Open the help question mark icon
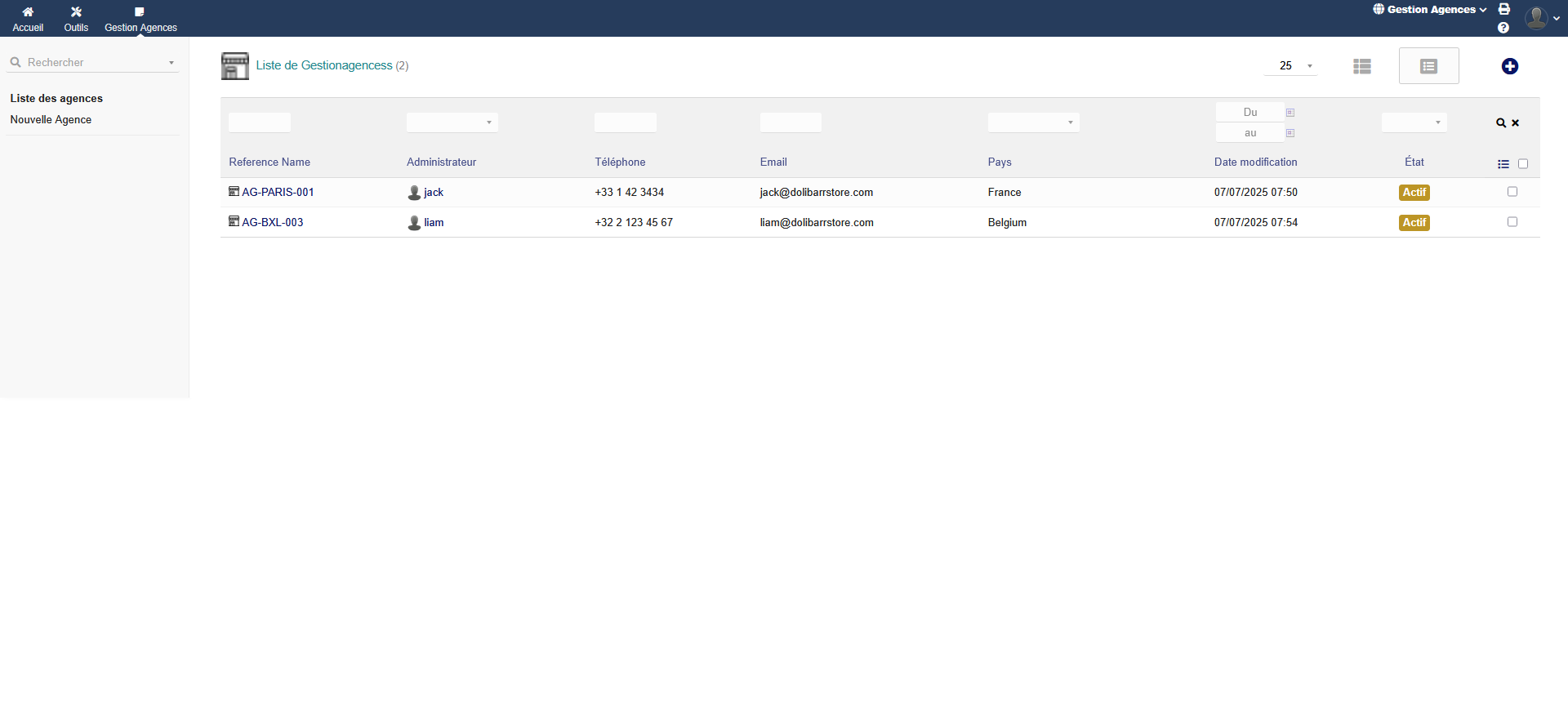 tap(1503, 28)
